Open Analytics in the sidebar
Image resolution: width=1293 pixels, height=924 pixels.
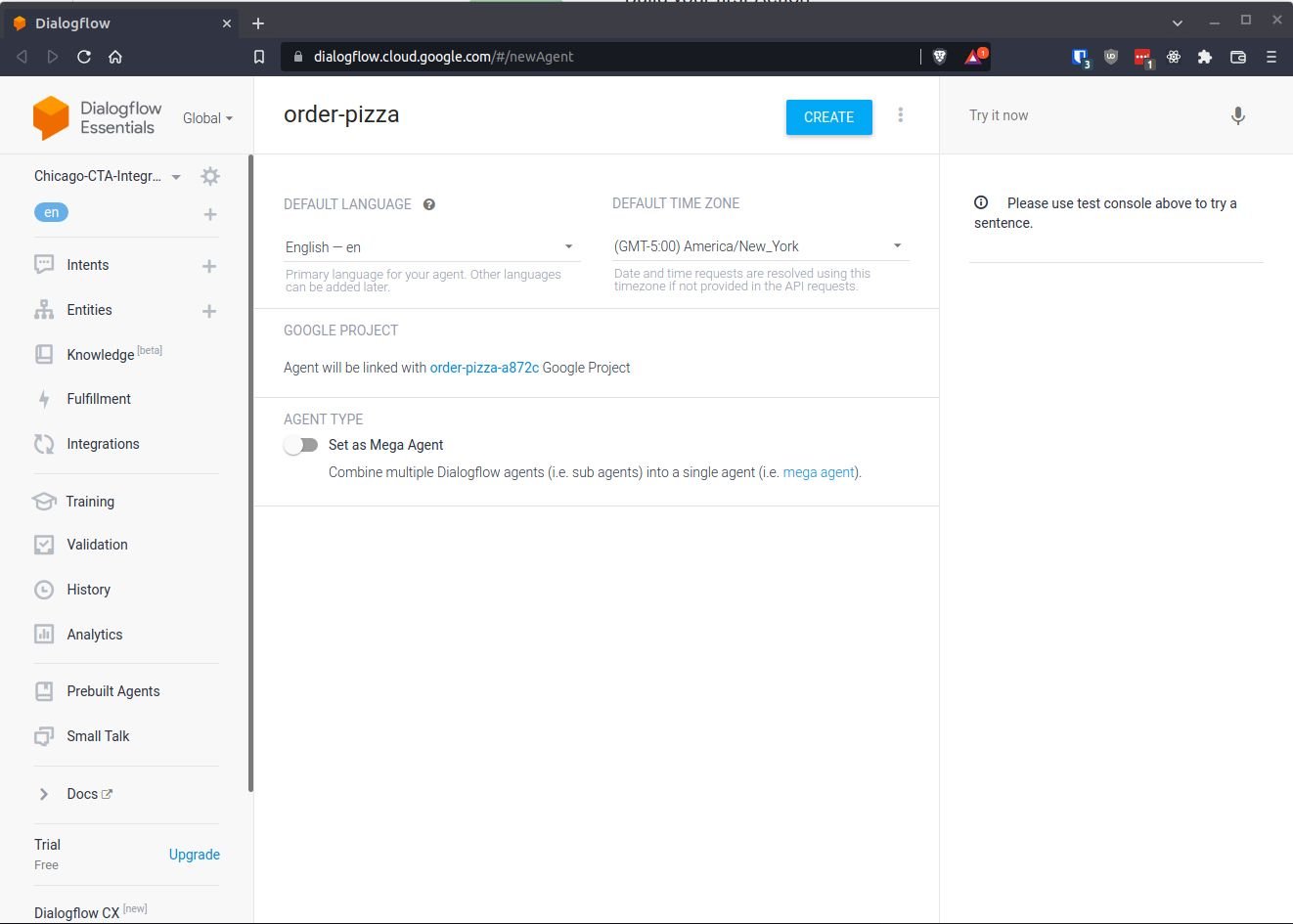tap(95, 635)
